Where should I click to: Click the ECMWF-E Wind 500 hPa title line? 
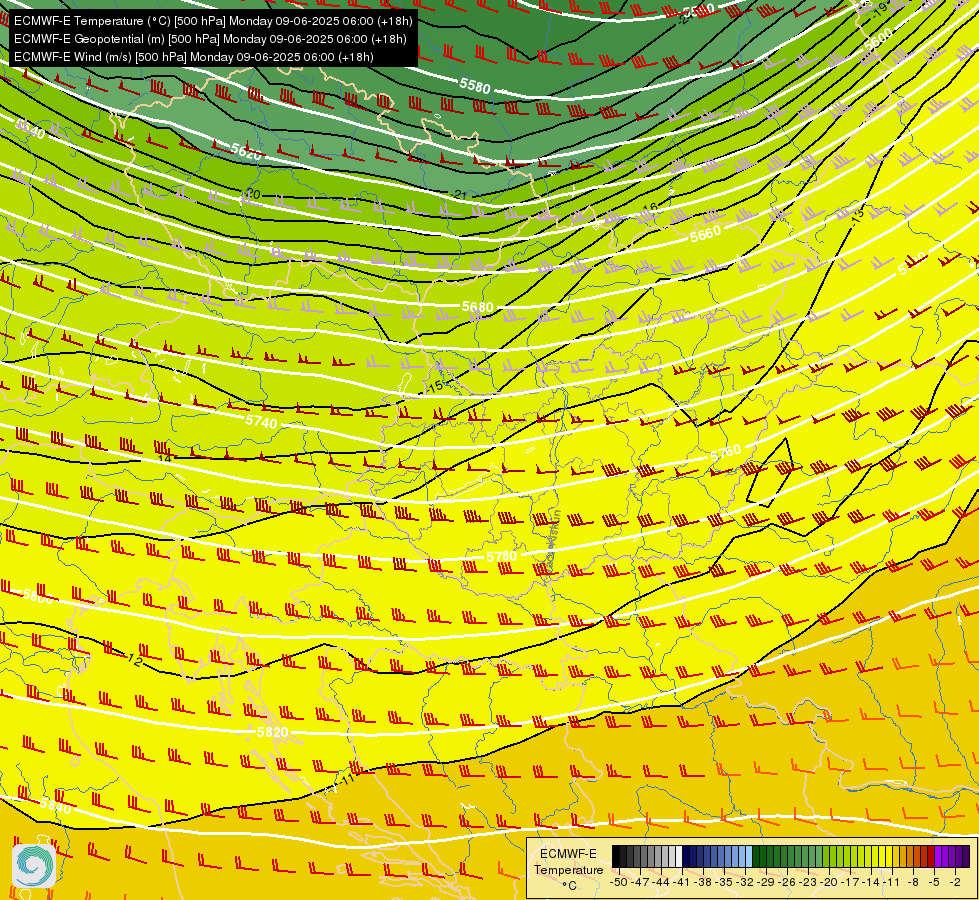[194, 57]
